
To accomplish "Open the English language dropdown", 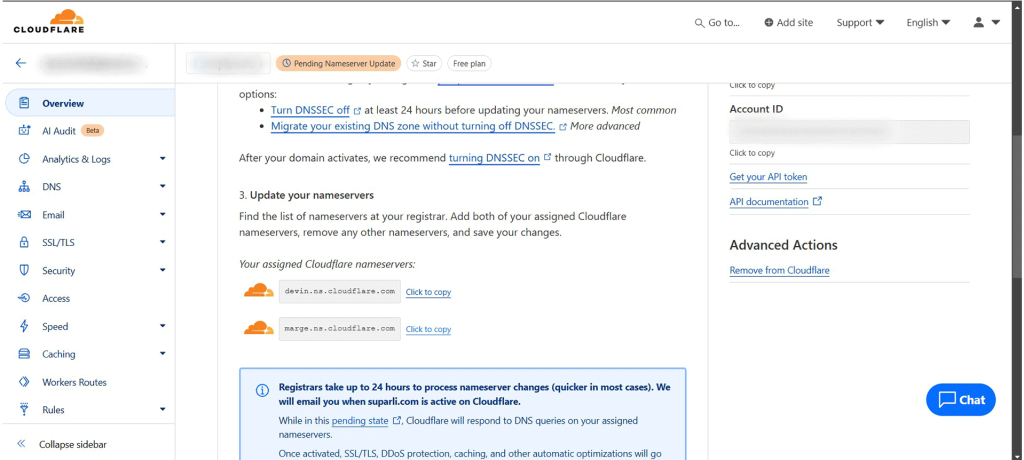I will pos(927,22).
